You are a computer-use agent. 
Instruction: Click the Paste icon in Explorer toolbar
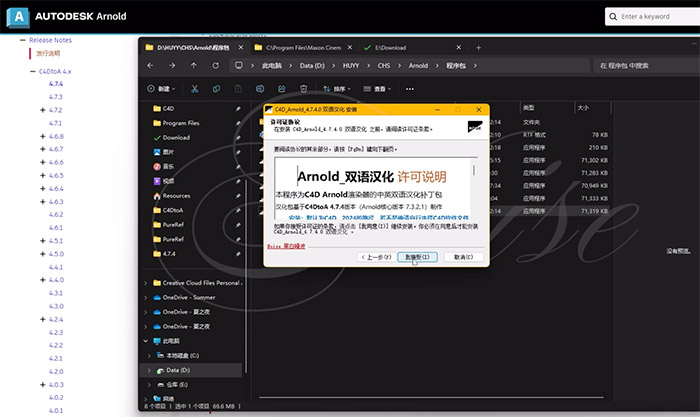click(238, 89)
